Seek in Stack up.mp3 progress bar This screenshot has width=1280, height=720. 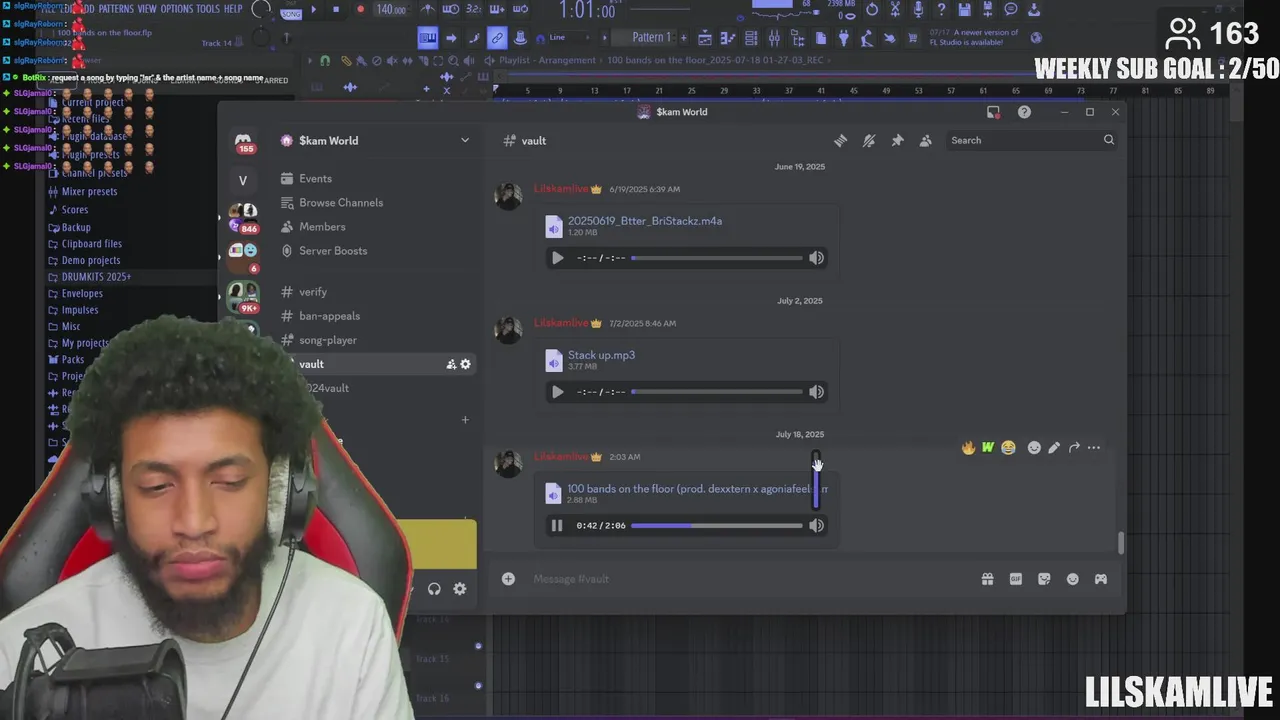(717, 392)
